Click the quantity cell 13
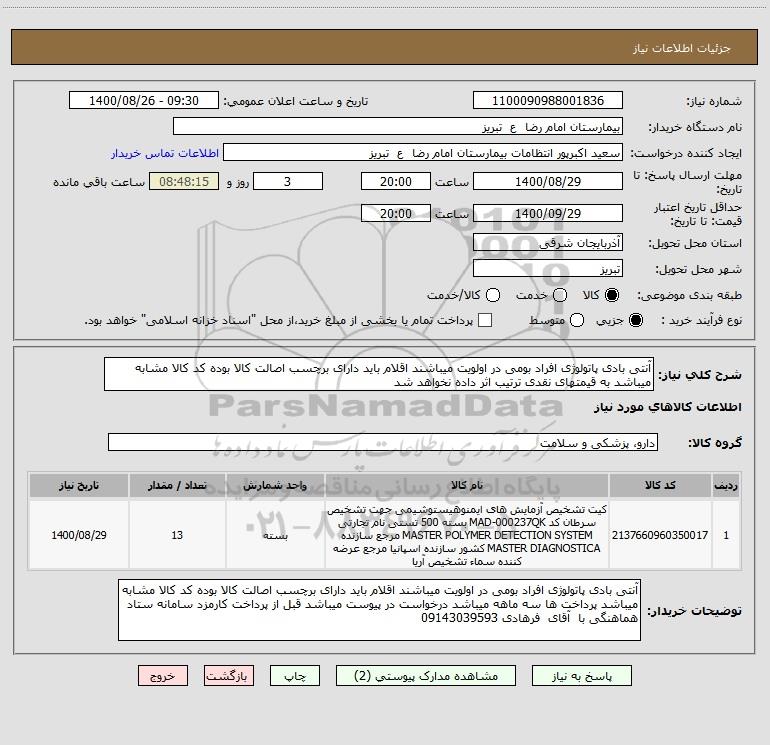The width and height of the screenshot is (770, 745). coord(177,535)
